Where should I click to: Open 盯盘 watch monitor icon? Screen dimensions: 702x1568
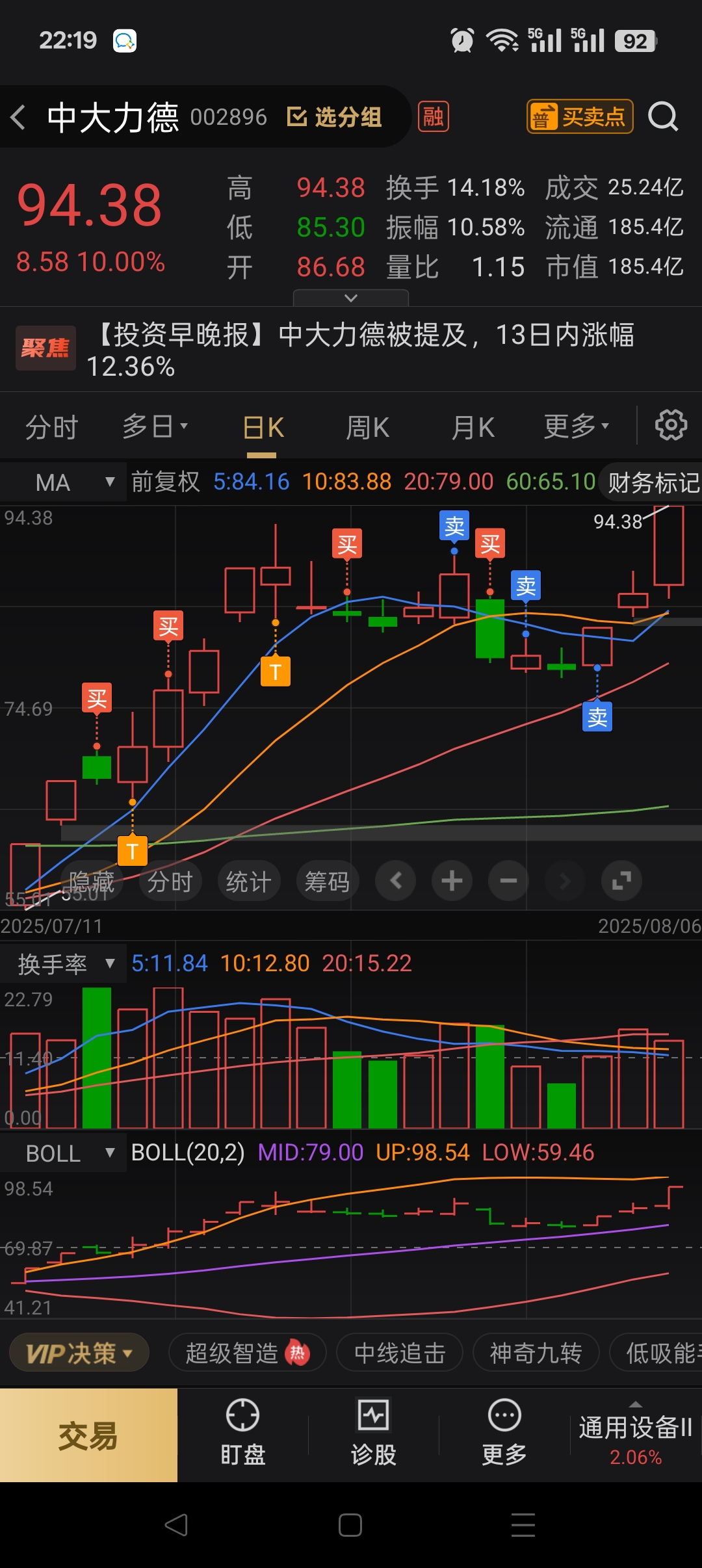[x=242, y=1433]
